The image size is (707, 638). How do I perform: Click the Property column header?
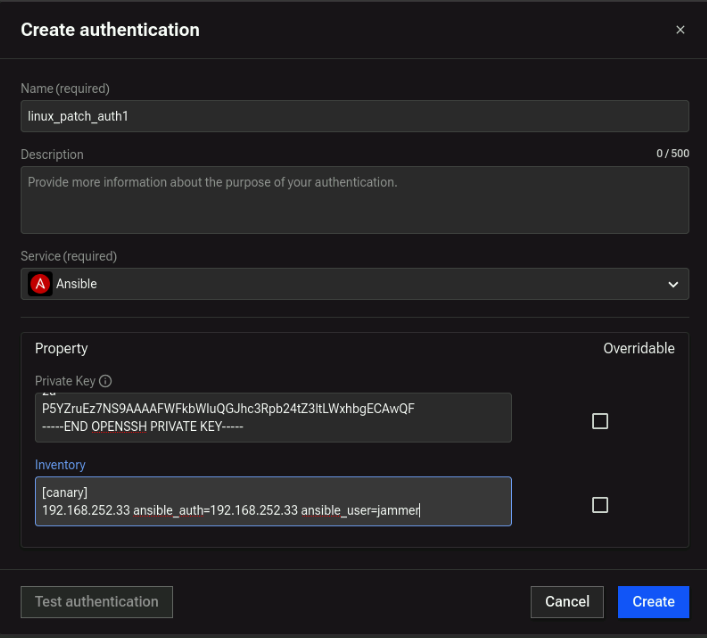point(61,349)
